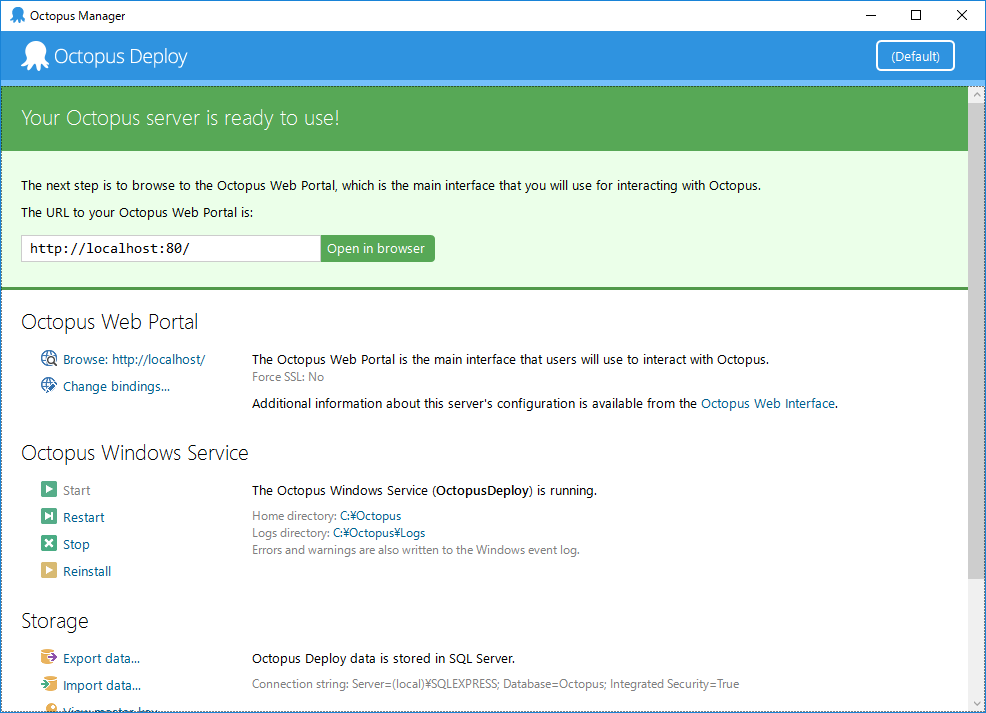Click the scrollbar up arrow
Screen dimensions: 986x713
976,95
